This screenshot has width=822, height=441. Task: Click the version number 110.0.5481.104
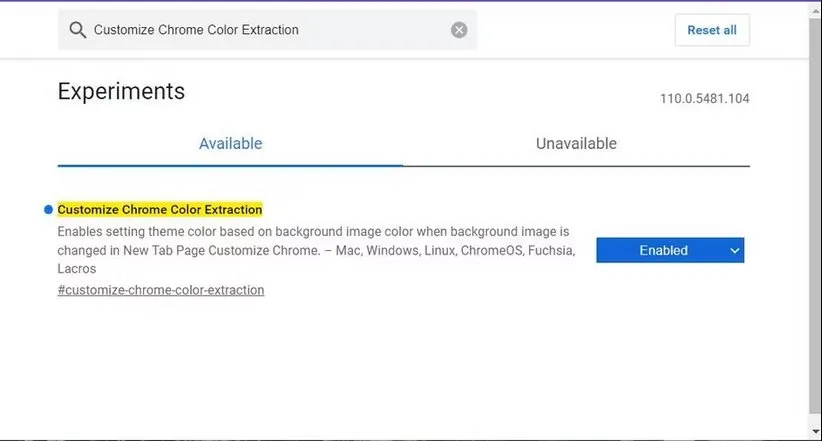tap(704, 99)
